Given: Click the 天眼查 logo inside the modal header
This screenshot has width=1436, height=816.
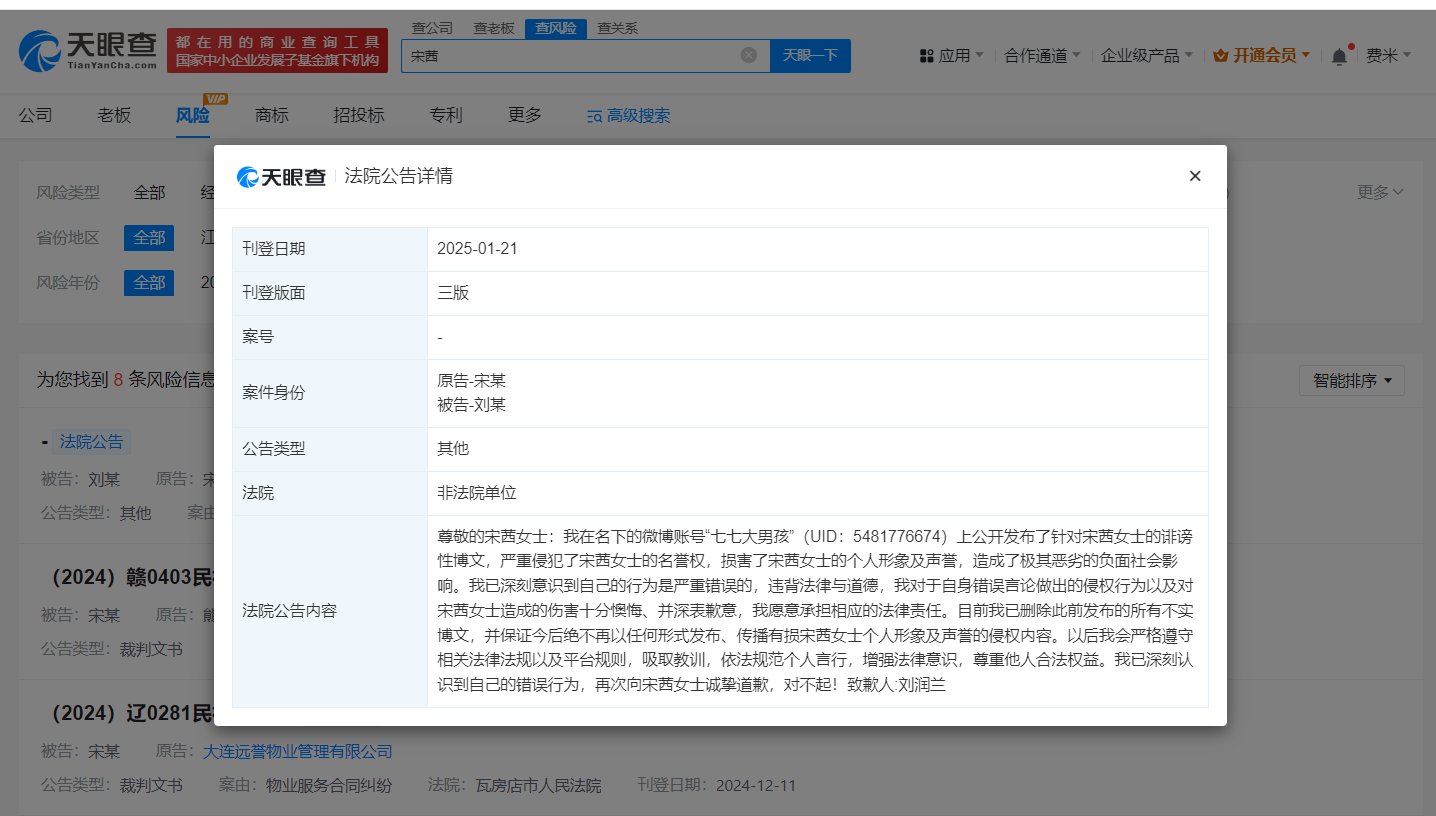Looking at the screenshot, I should pyautogui.click(x=283, y=176).
